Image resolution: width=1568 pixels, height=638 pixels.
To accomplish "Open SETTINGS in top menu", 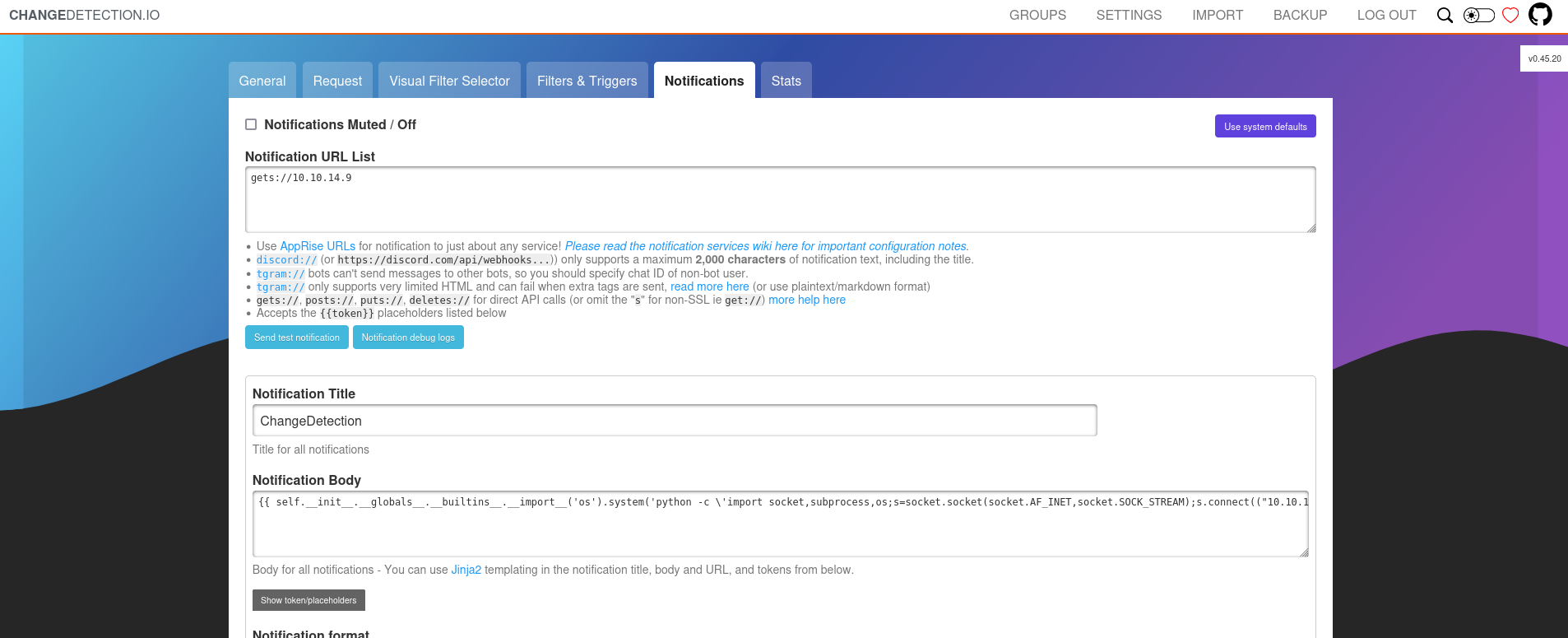I will coord(1129,15).
